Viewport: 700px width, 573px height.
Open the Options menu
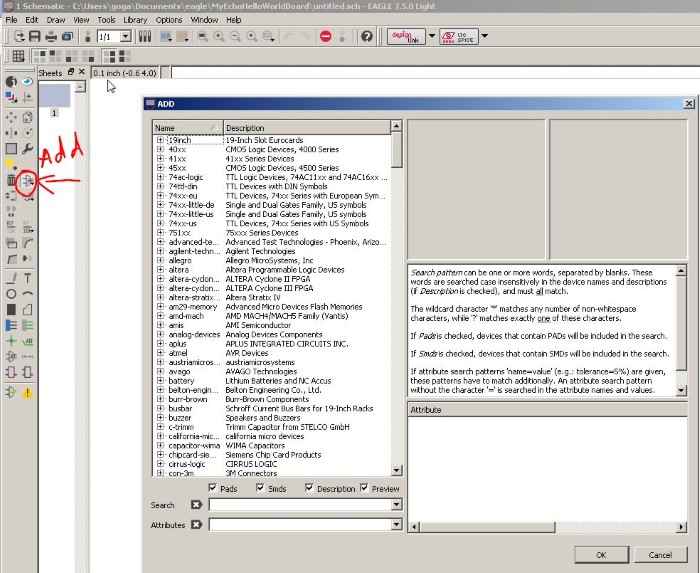(x=169, y=20)
